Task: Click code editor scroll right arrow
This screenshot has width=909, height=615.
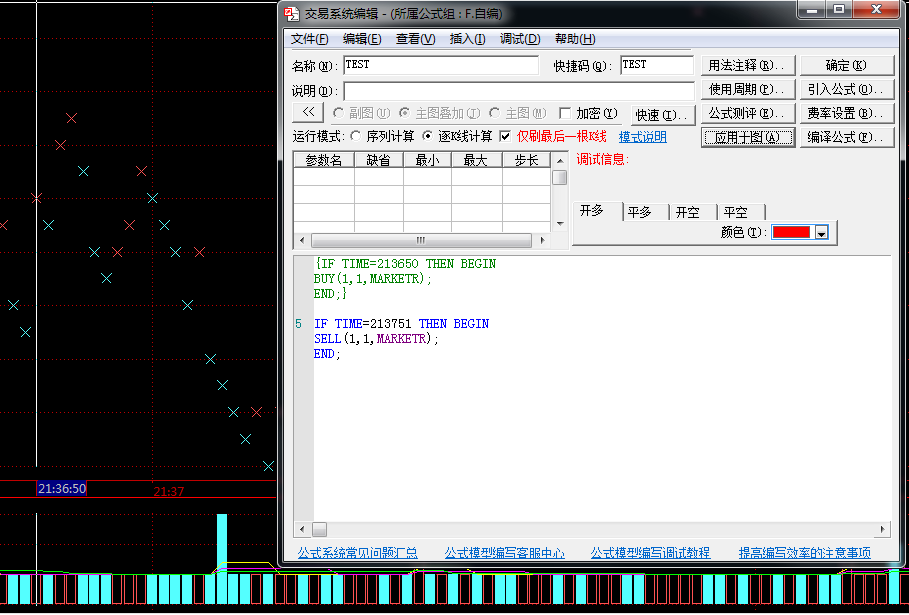Action: [882, 529]
